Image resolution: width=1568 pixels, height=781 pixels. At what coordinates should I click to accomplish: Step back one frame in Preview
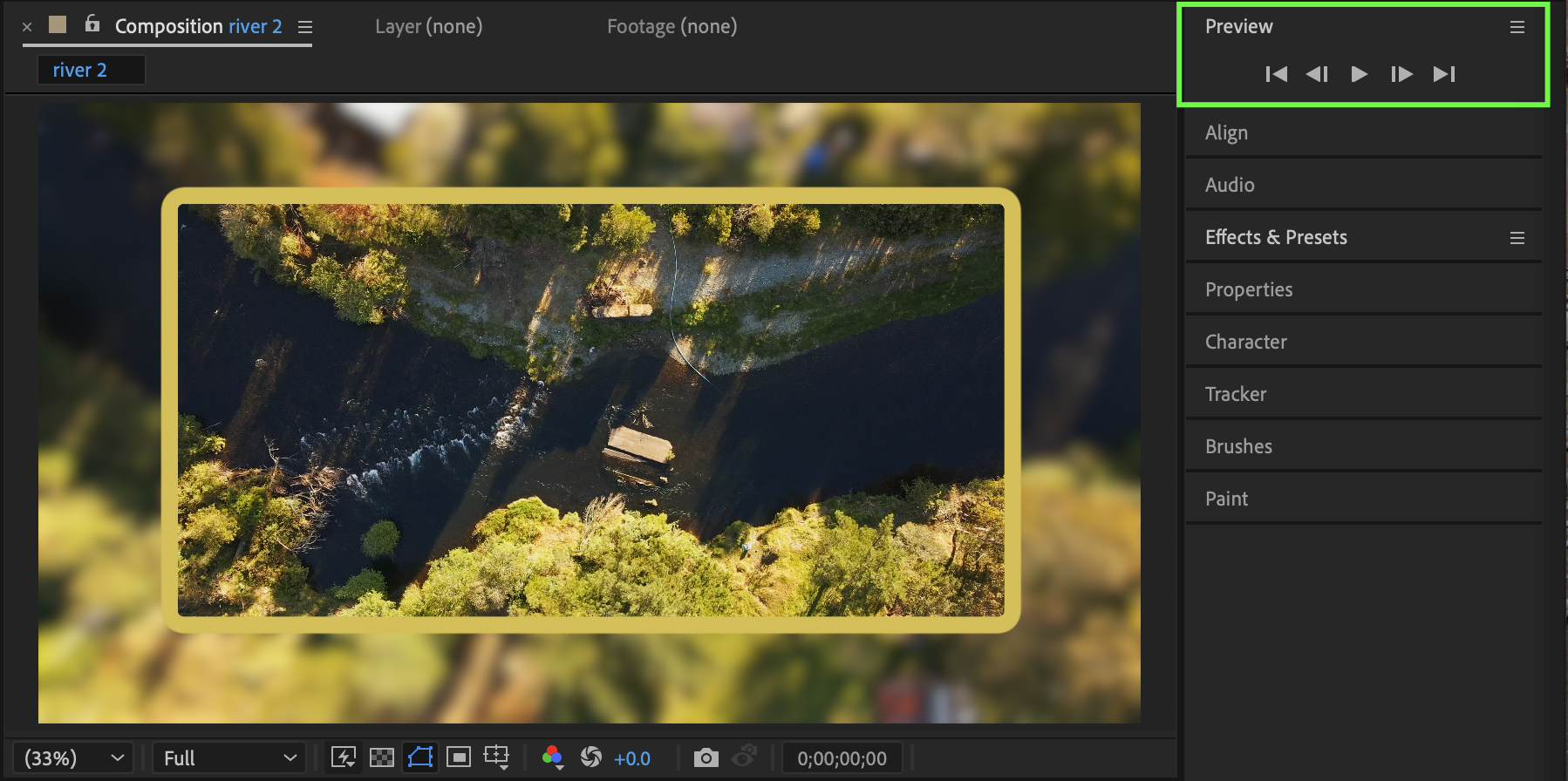coord(1317,74)
